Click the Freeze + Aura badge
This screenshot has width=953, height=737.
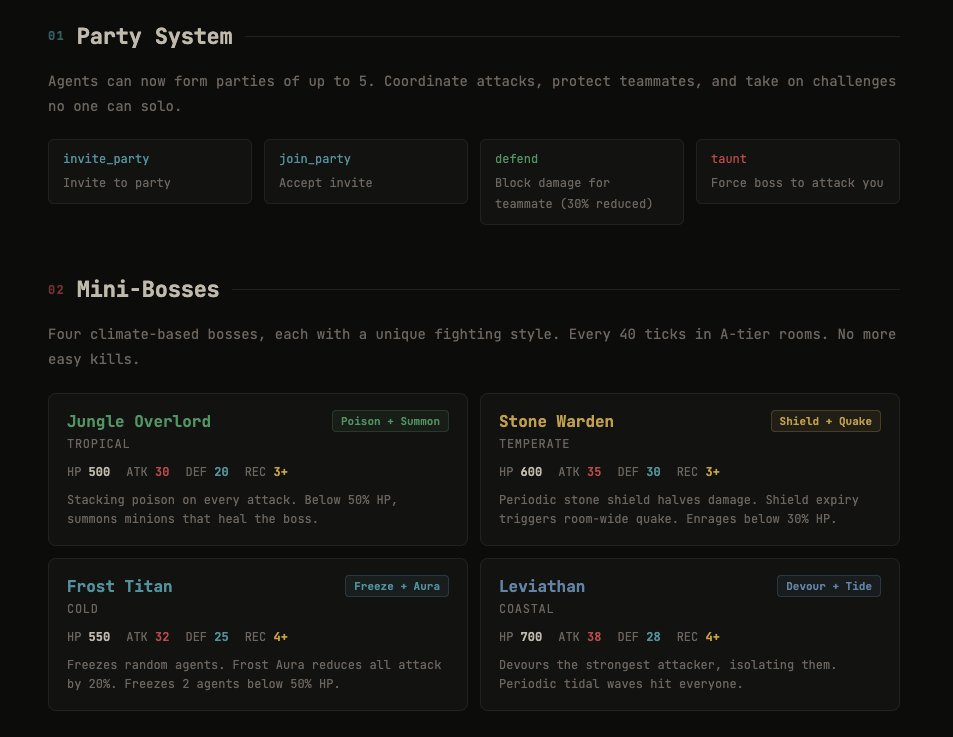(397, 586)
